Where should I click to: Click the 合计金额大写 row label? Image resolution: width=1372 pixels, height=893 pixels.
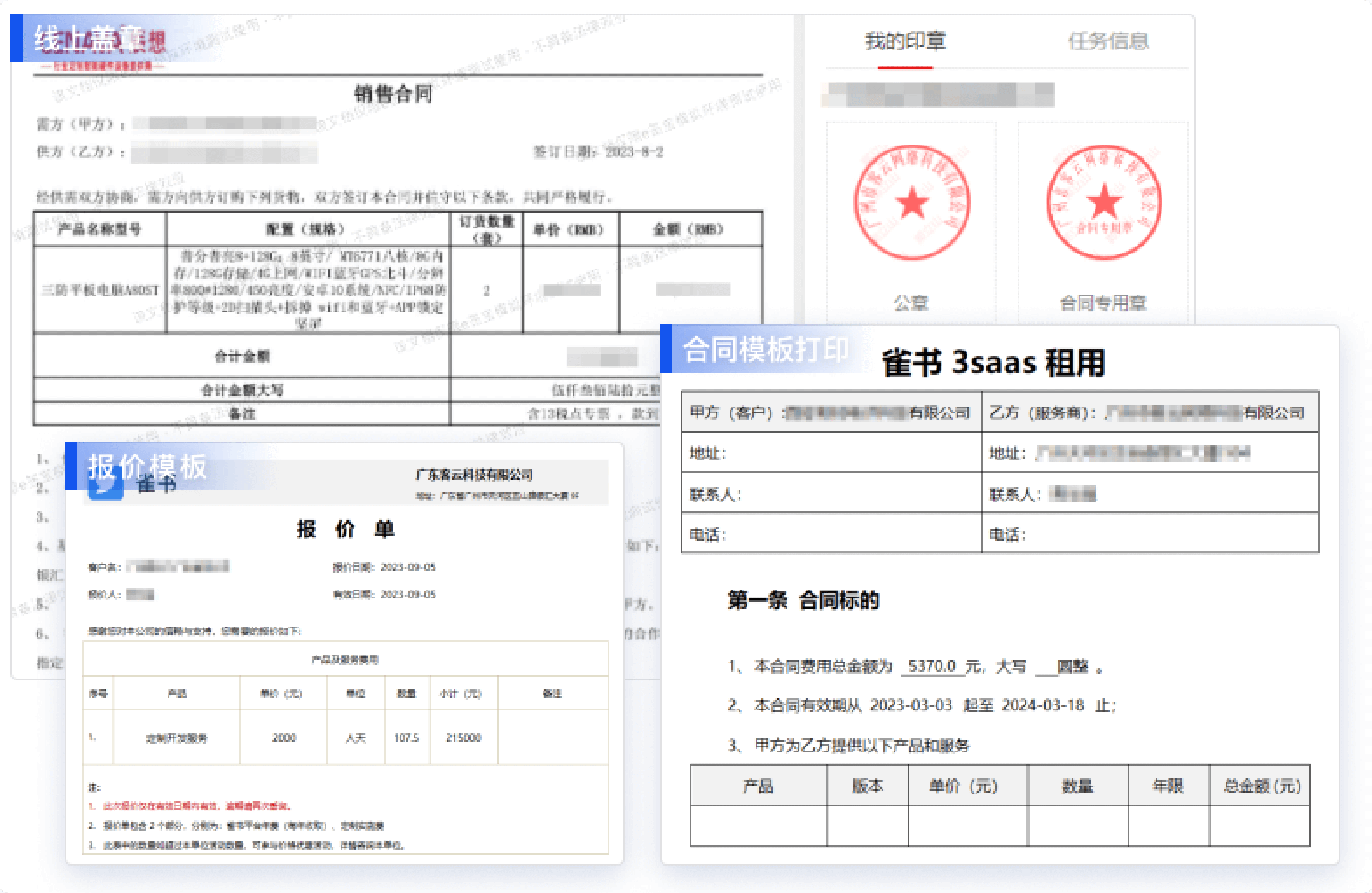242,390
